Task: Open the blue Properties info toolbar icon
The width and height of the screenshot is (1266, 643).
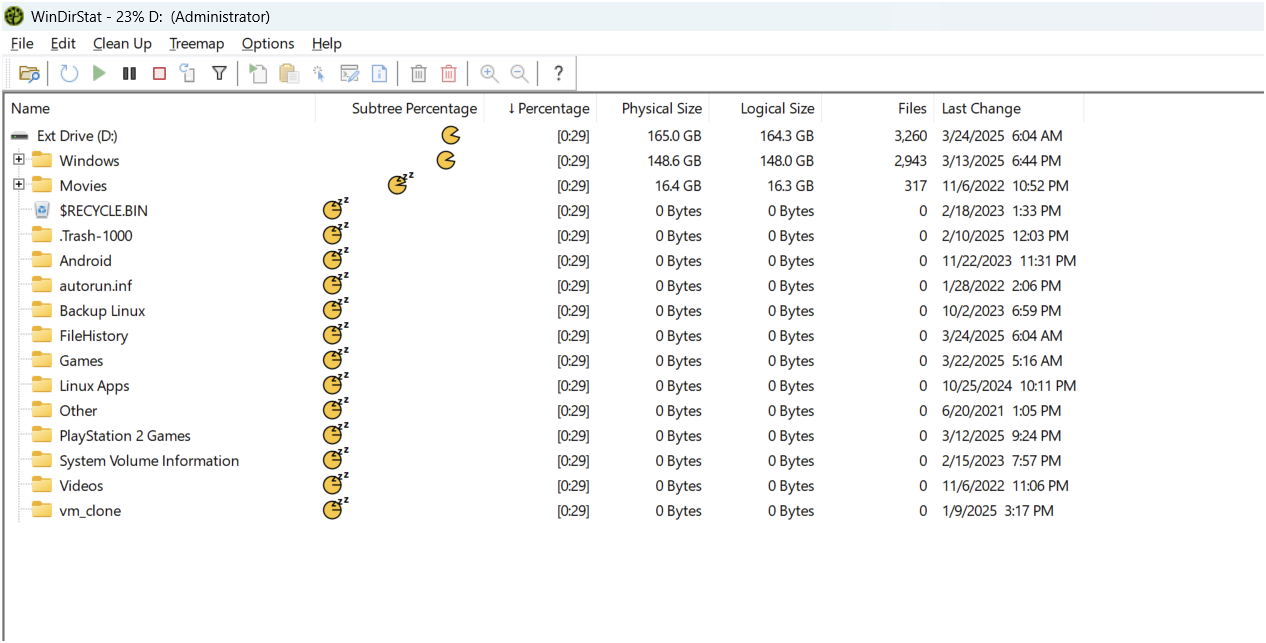Action: (x=379, y=73)
